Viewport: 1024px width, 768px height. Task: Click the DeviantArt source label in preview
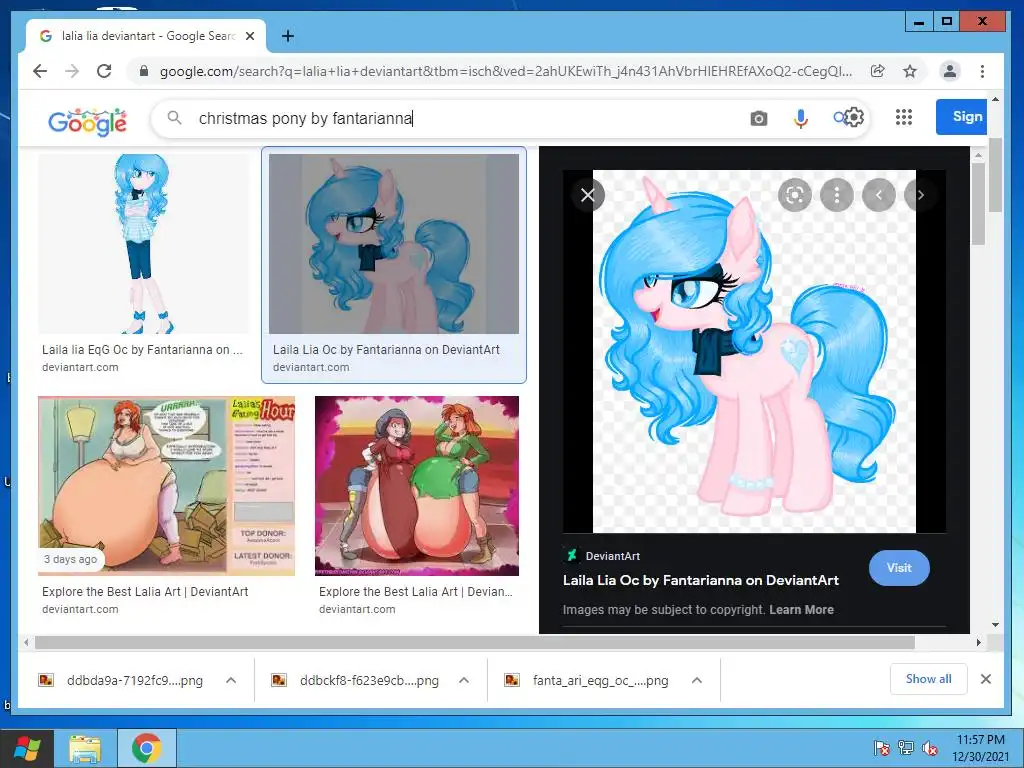613,556
